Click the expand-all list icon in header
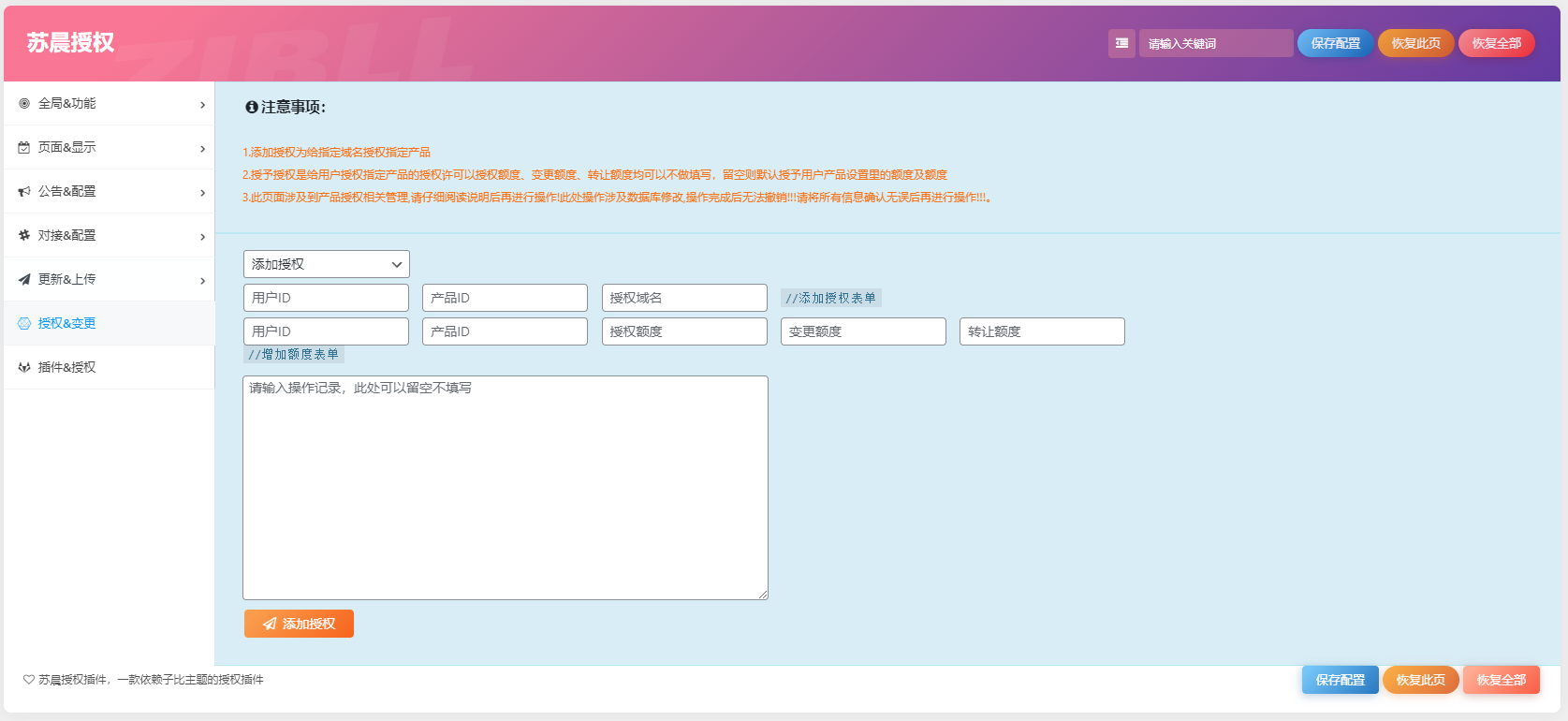 1121,43
